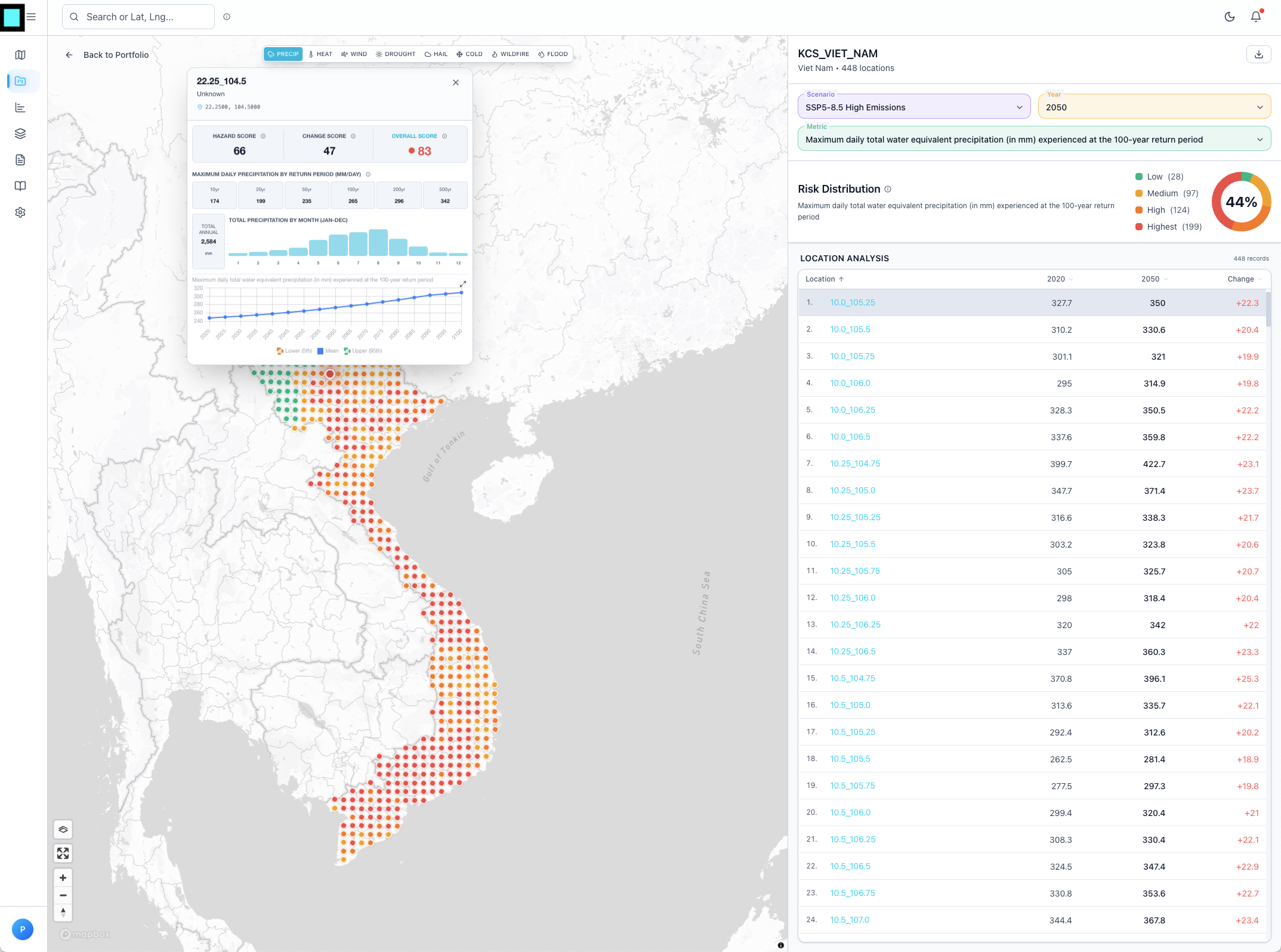Select the 500yr return period box
Image resolution: width=1281 pixels, height=952 pixels.
445,195
